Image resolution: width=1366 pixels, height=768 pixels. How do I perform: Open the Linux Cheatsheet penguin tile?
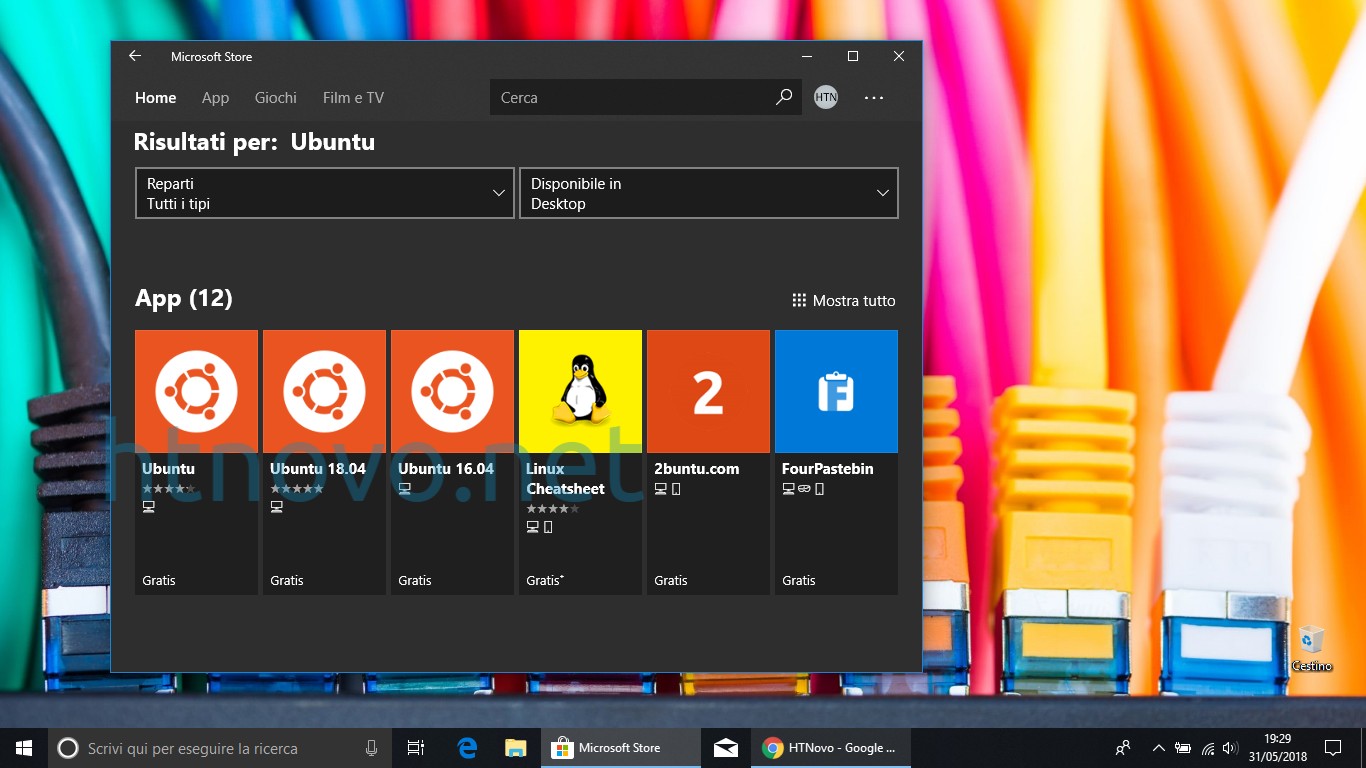[580, 391]
